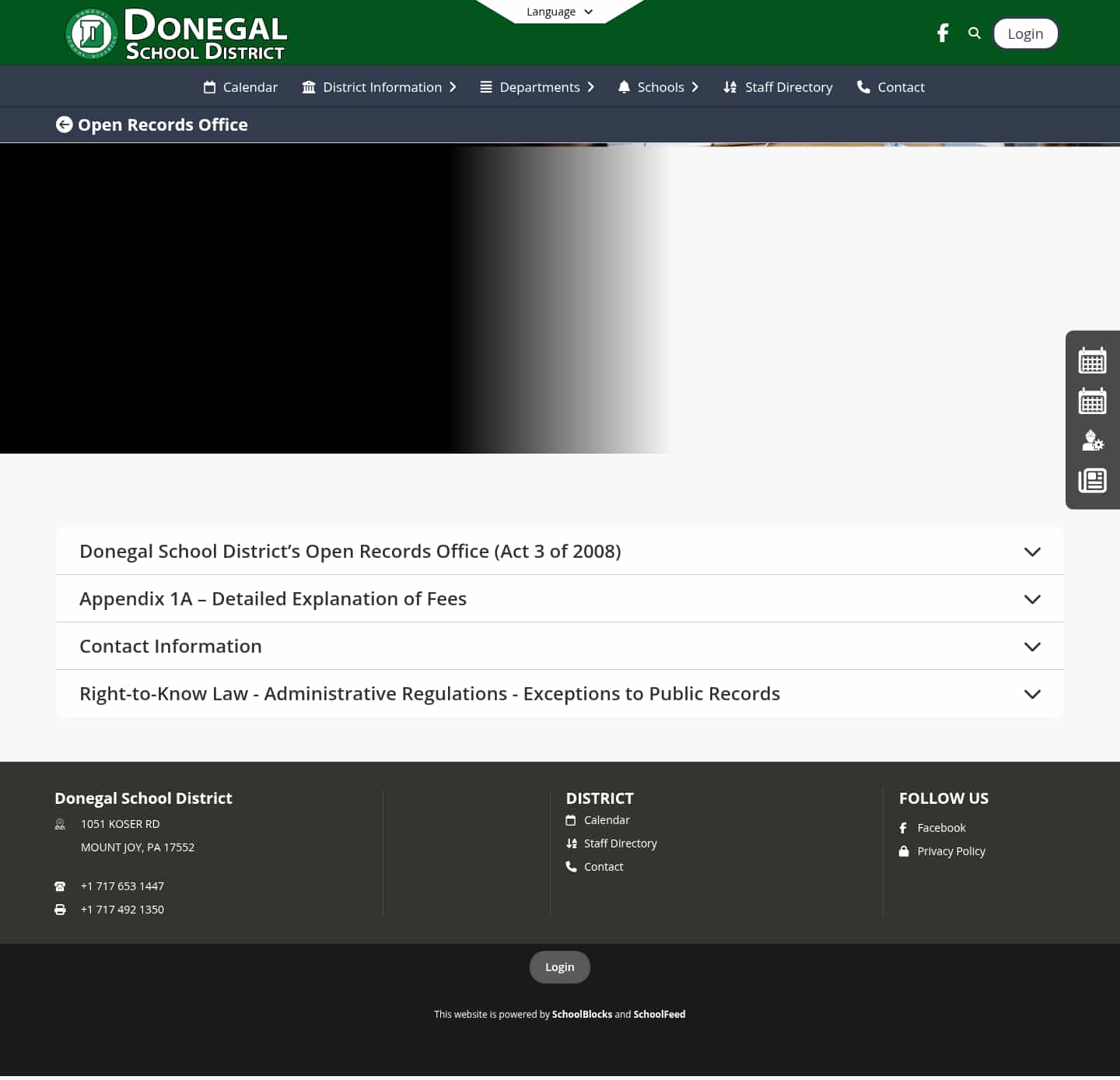Open the Schools menu
Screen dimensions: 1120x1080
659,87
